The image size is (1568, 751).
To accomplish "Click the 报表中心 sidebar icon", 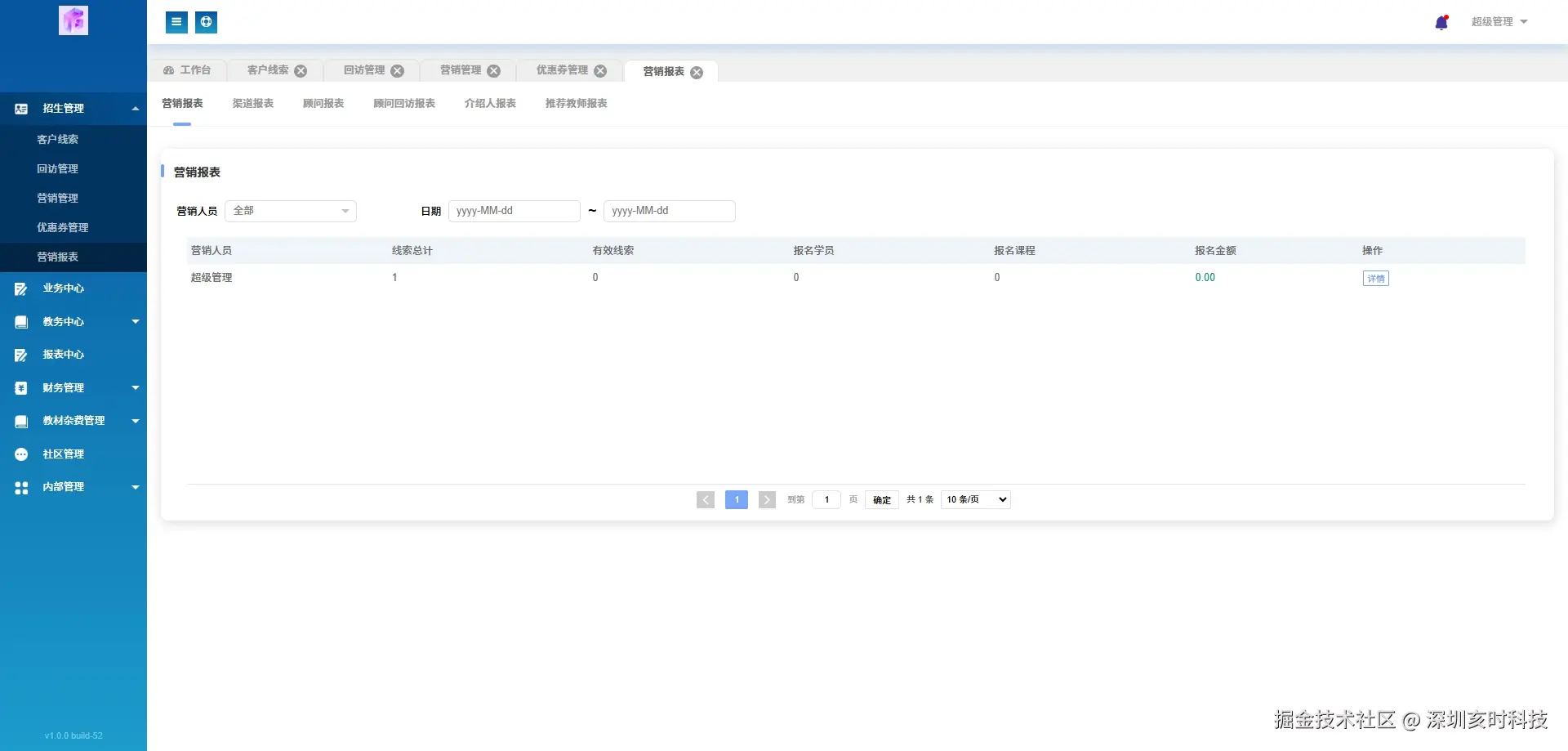I will click(21, 355).
